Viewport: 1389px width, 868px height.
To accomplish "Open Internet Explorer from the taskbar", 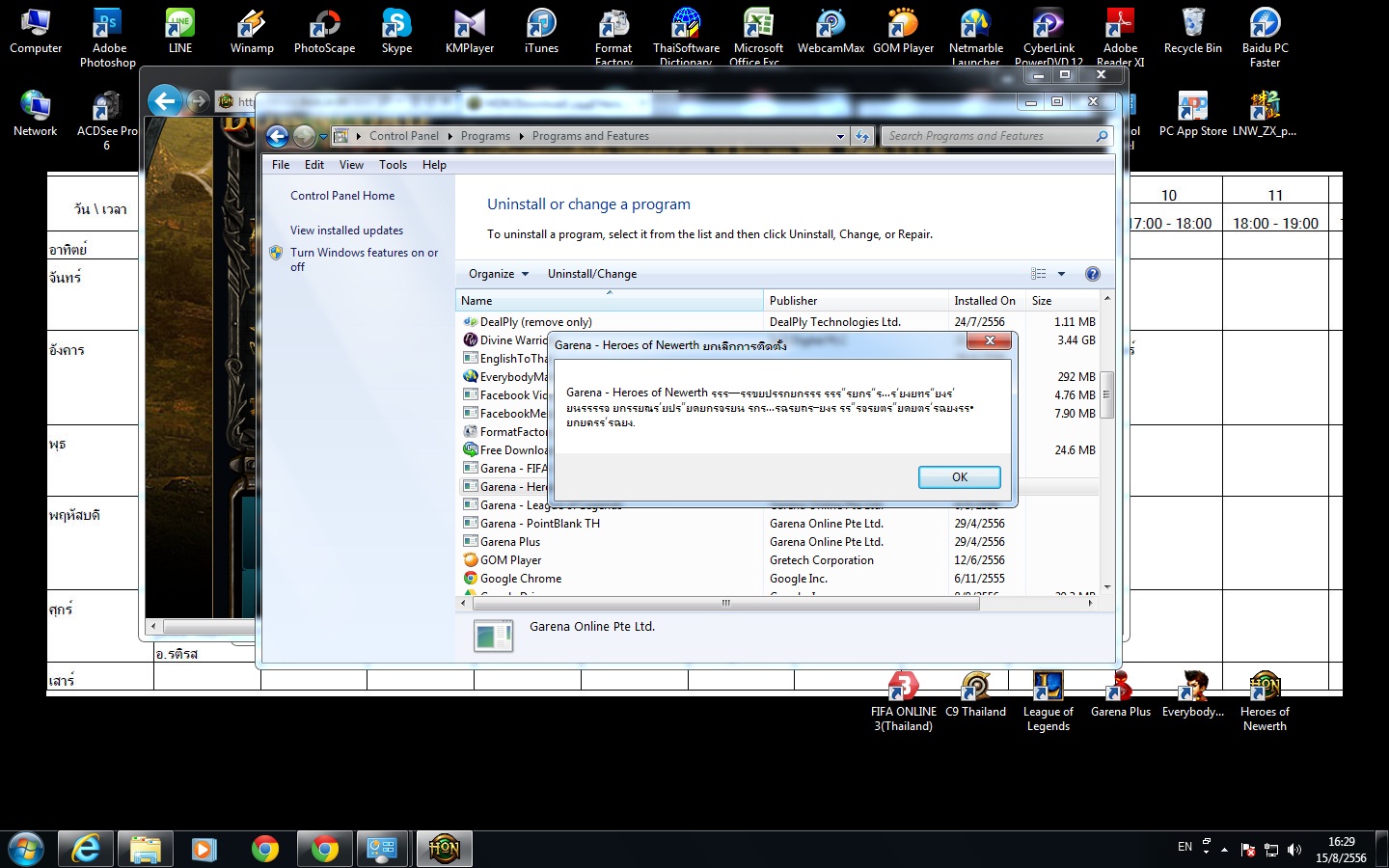I will [x=86, y=849].
